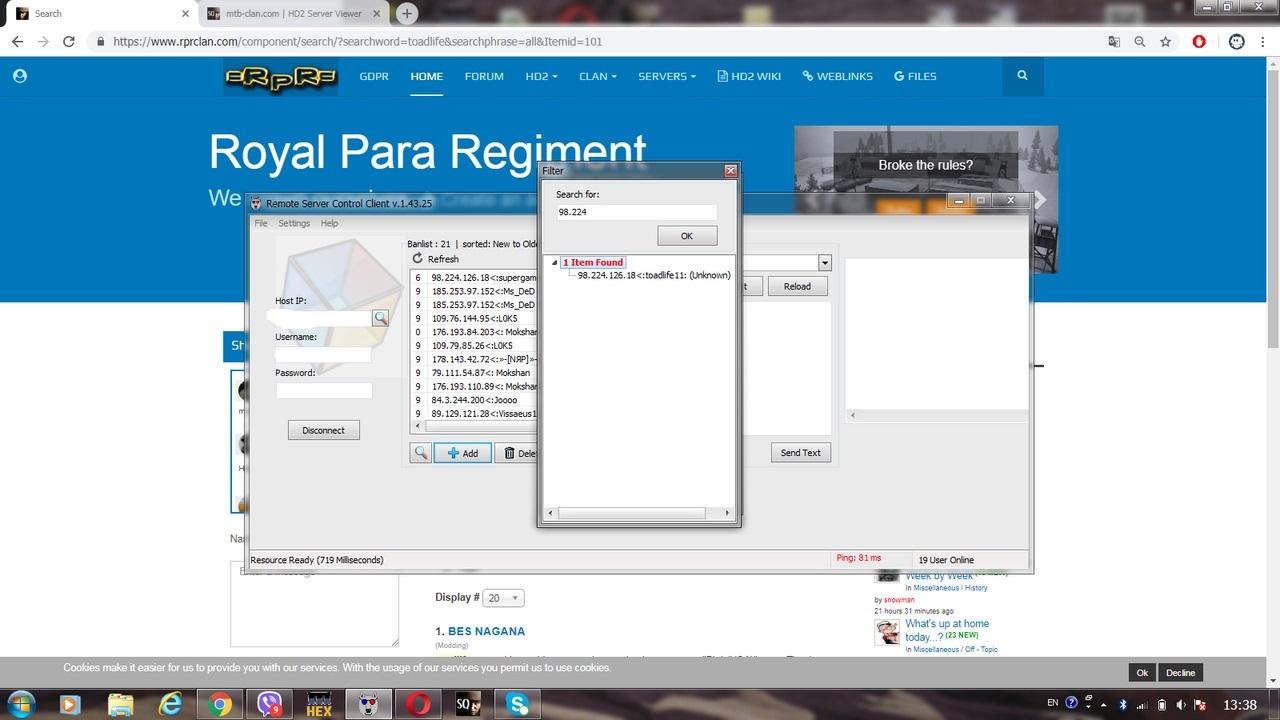Open the 'Display #' 20 dropdown

tap(503, 598)
